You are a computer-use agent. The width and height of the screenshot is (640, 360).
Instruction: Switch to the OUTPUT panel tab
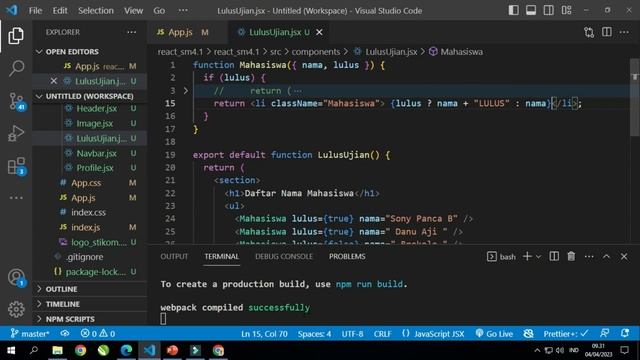pos(174,257)
